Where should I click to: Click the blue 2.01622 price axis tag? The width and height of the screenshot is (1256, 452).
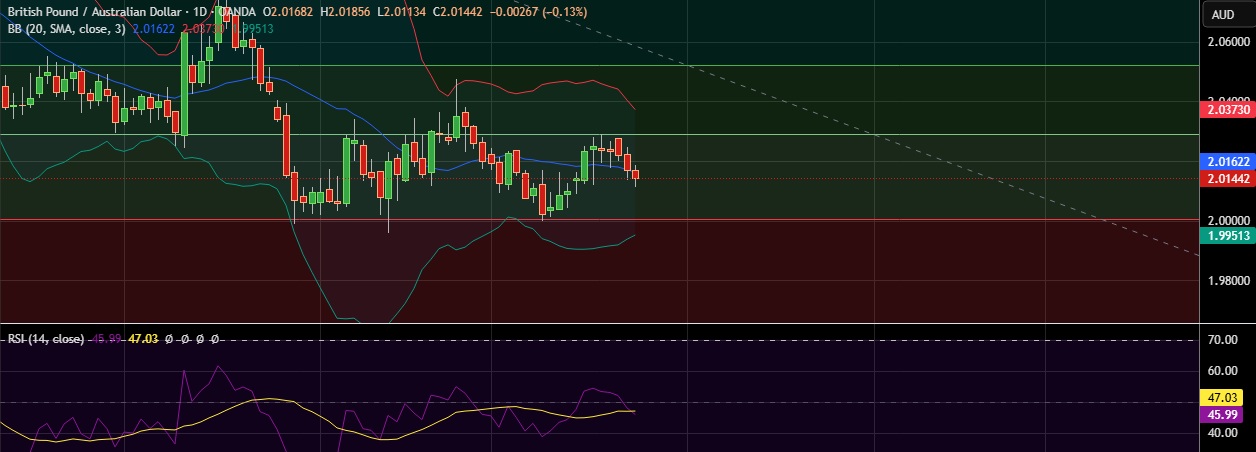[1226, 161]
